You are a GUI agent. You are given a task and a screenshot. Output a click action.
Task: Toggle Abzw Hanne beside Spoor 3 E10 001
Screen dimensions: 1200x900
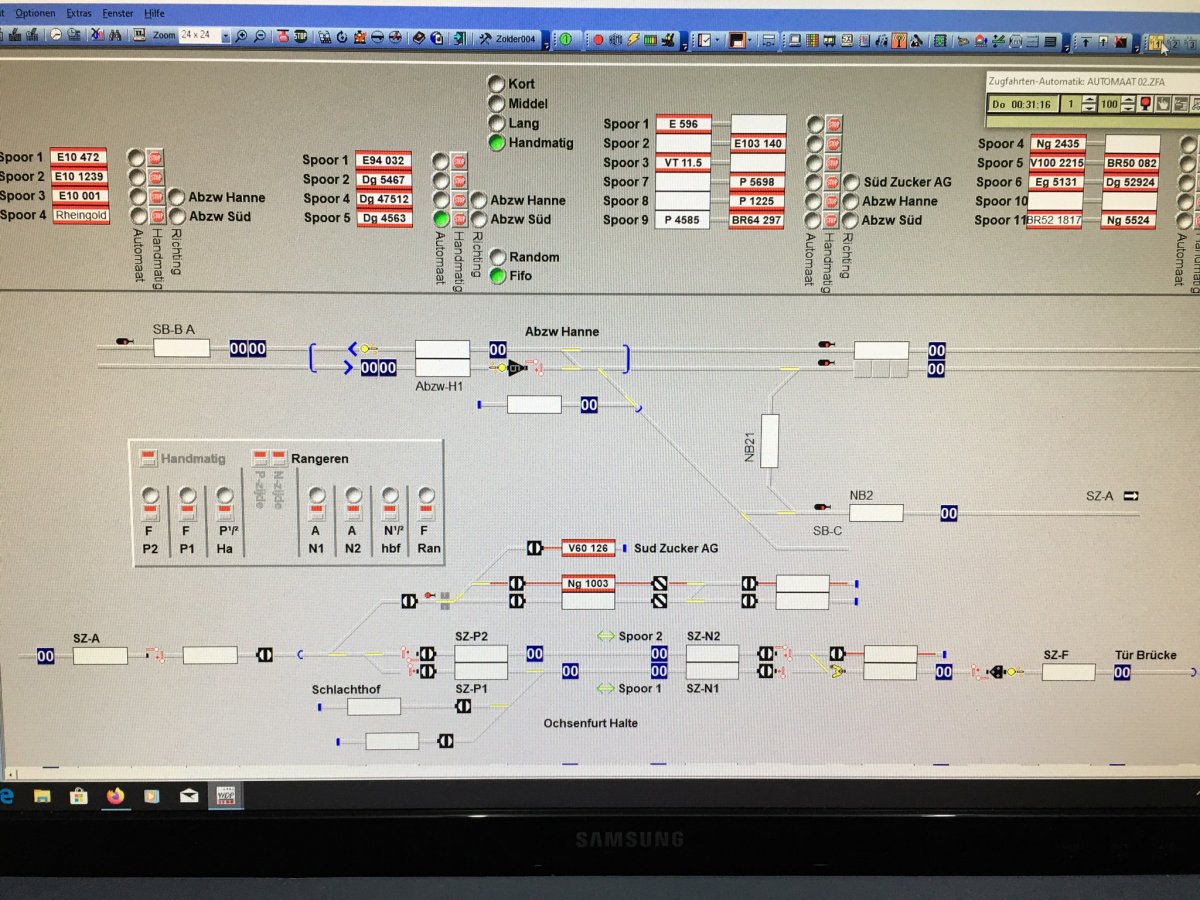177,197
